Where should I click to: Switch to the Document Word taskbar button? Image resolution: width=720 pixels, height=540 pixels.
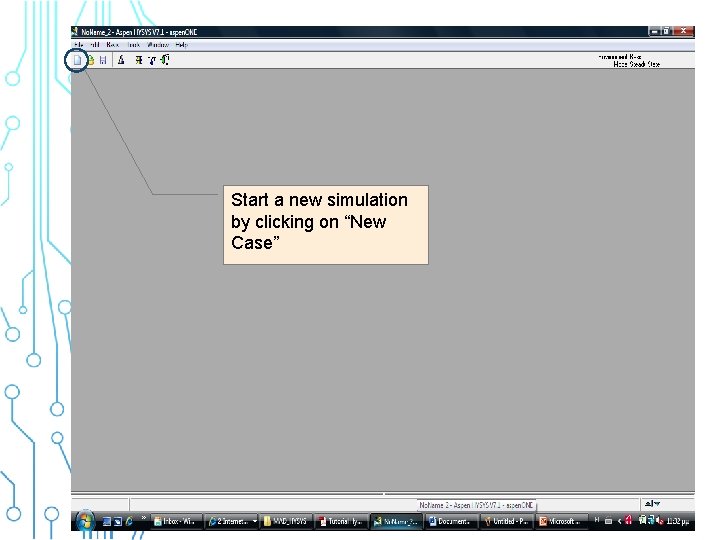tap(451, 522)
